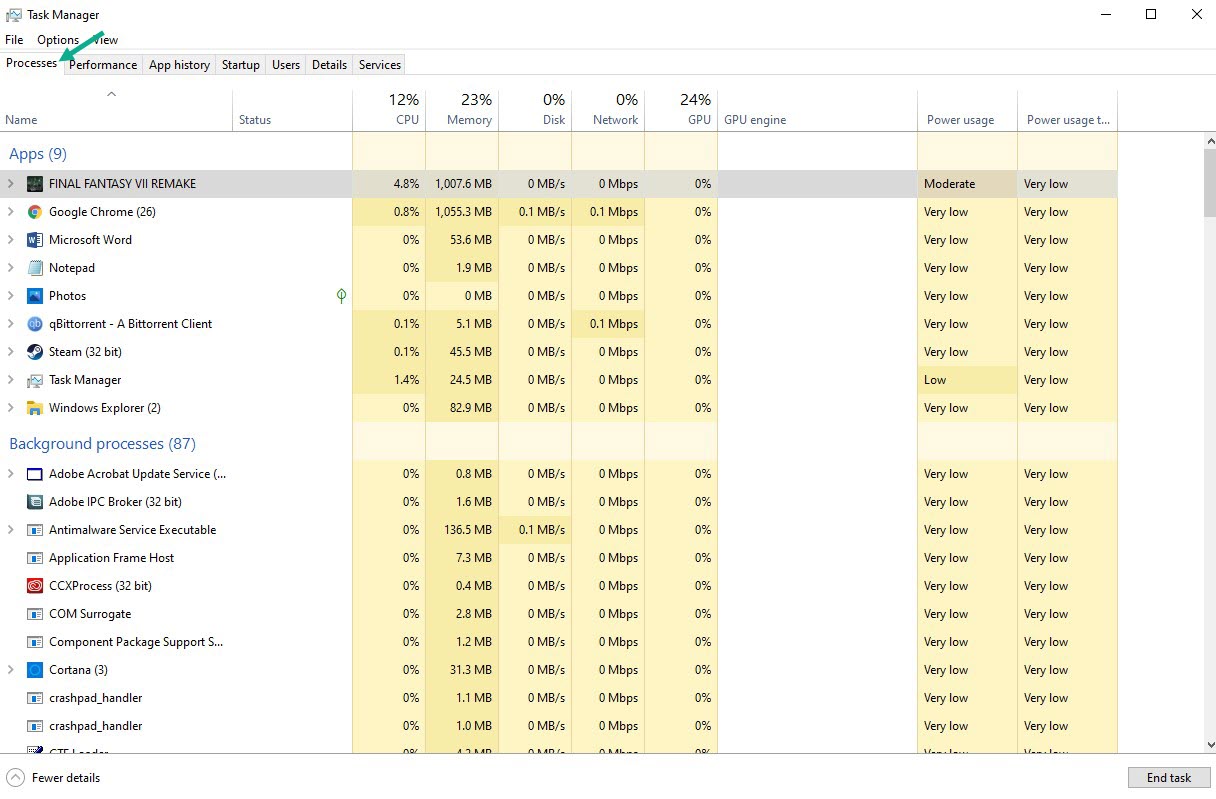This screenshot has width=1216, height=799.
Task: Sort by Disk column header
Action: coord(535,110)
